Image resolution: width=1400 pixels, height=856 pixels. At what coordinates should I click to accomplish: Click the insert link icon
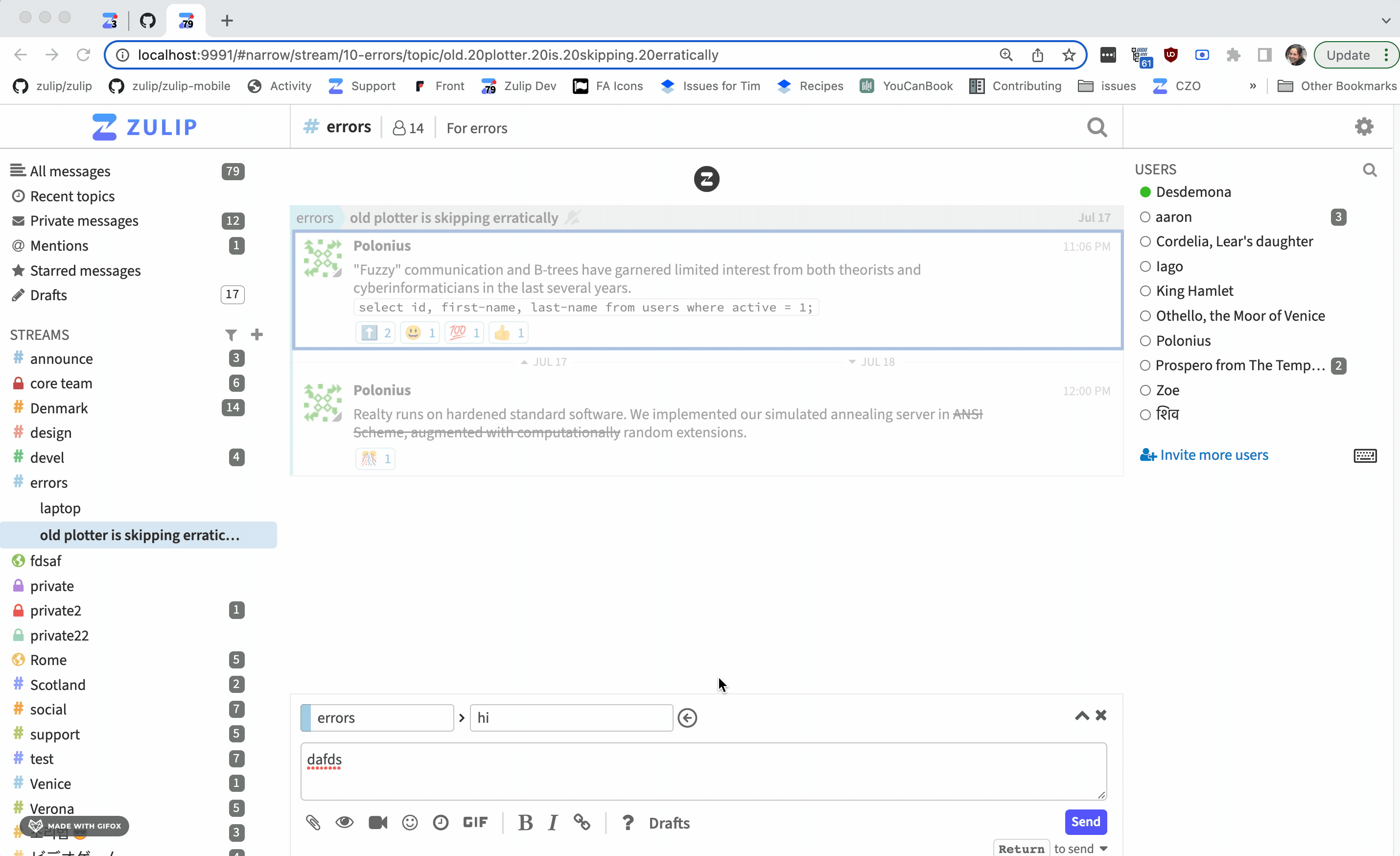581,823
